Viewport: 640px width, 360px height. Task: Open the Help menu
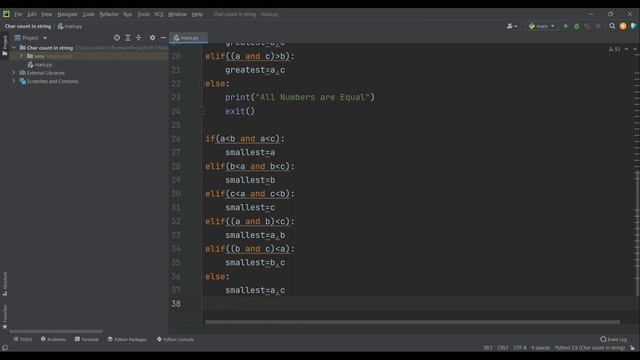click(x=197, y=14)
